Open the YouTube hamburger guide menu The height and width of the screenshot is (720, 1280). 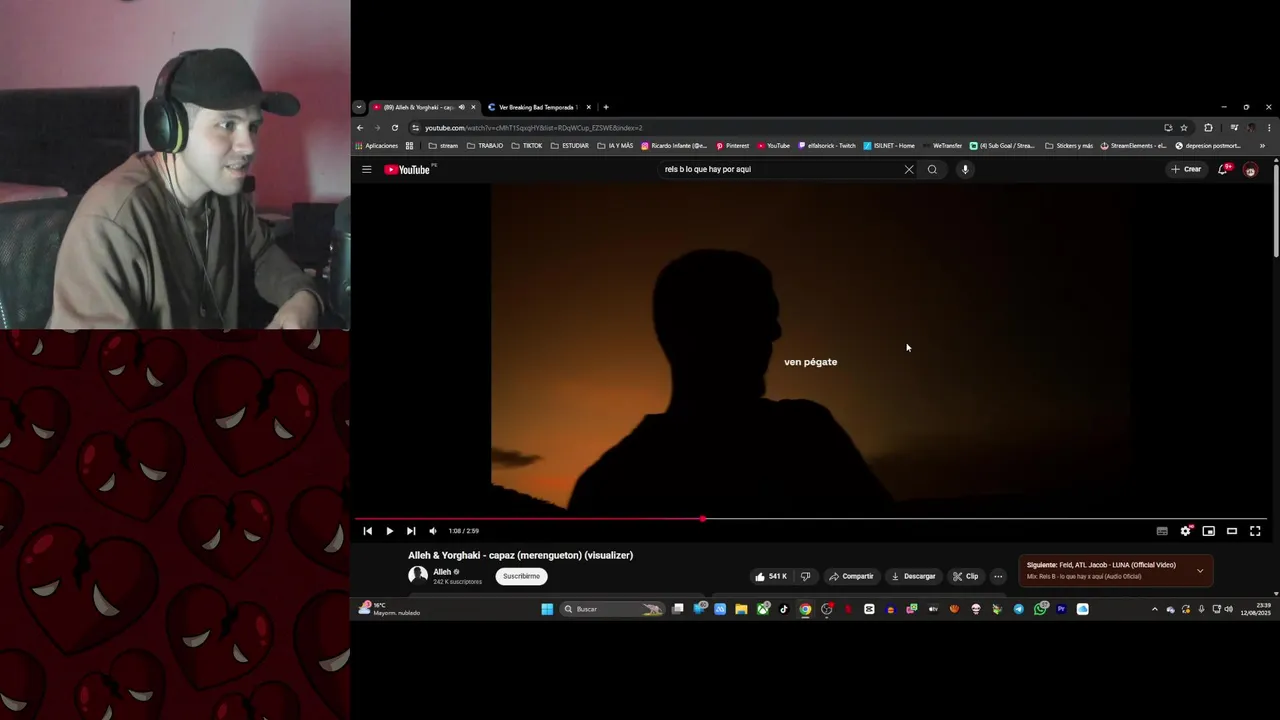pyautogui.click(x=367, y=169)
